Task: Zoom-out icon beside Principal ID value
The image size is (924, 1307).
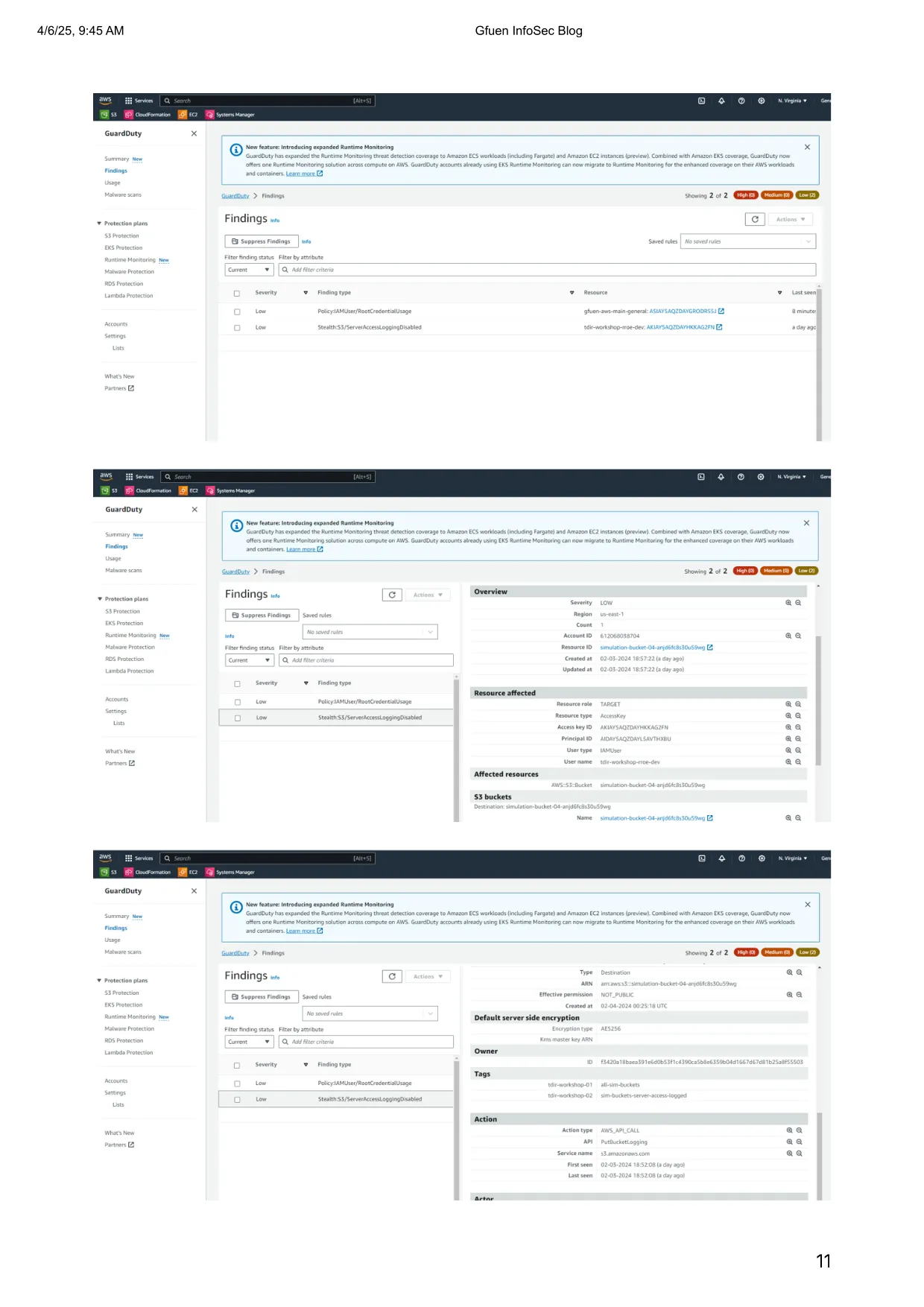Action: [x=798, y=738]
